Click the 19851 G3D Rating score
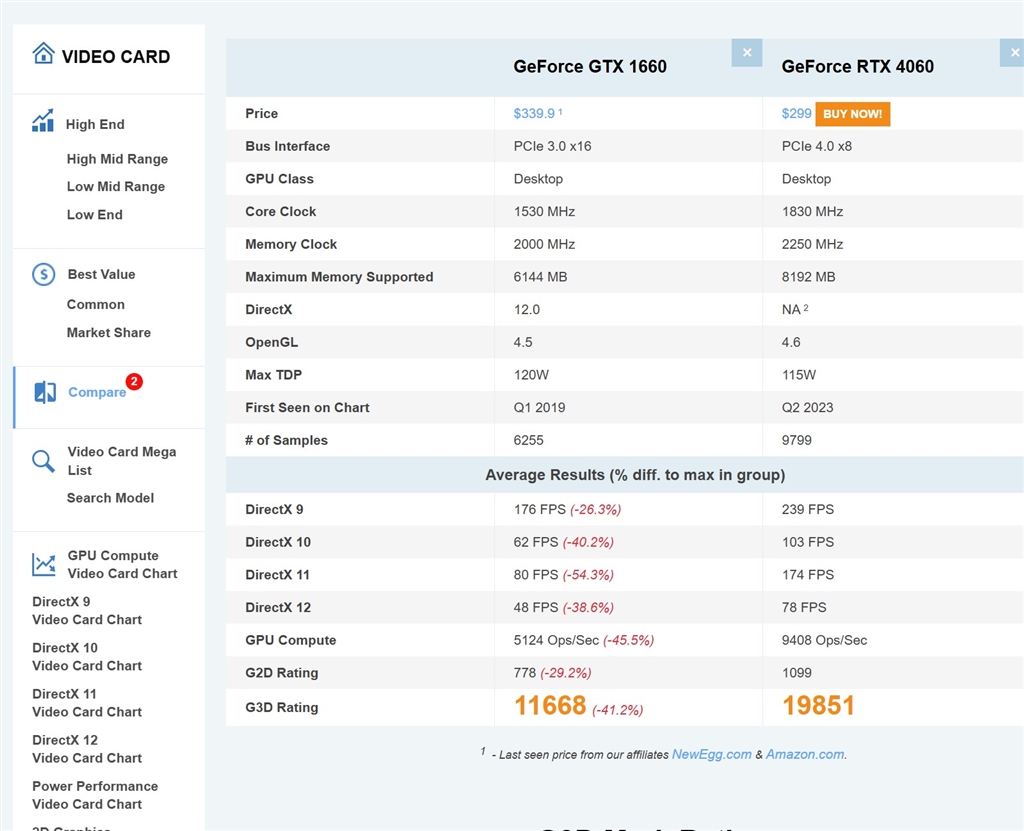 pyautogui.click(x=818, y=706)
